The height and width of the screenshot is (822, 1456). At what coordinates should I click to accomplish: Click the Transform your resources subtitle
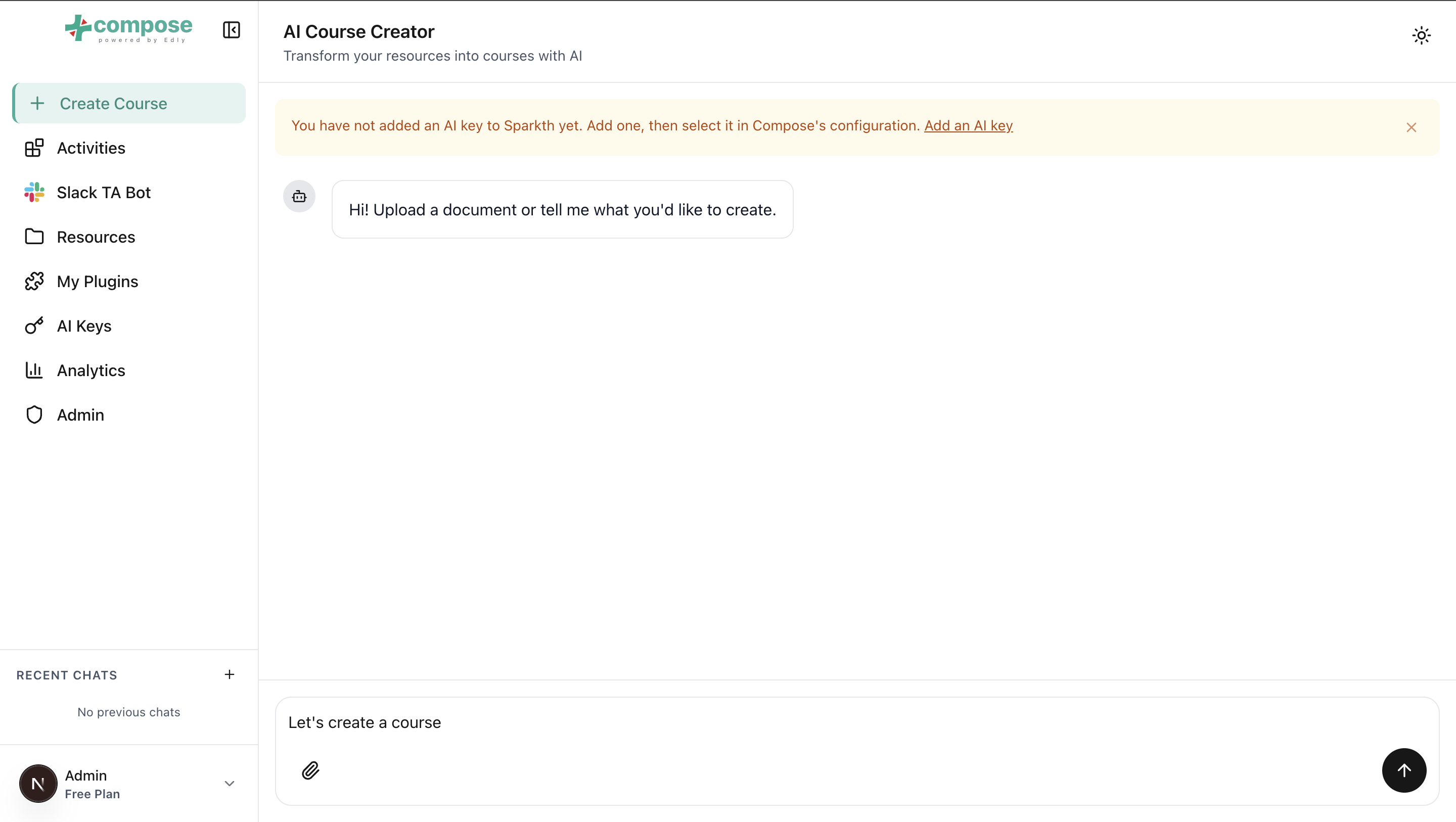(x=432, y=56)
